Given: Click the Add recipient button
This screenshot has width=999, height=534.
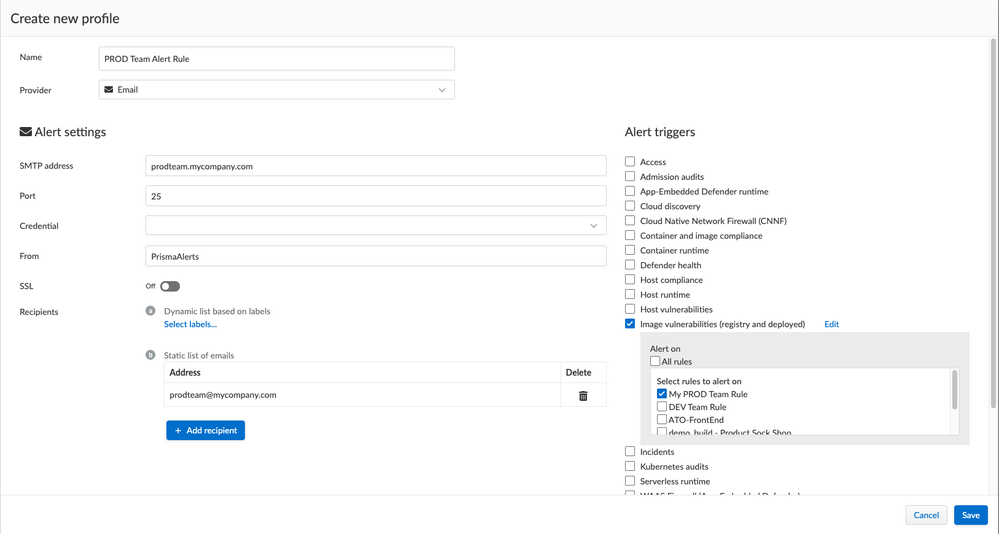Looking at the screenshot, I should tap(205, 430).
